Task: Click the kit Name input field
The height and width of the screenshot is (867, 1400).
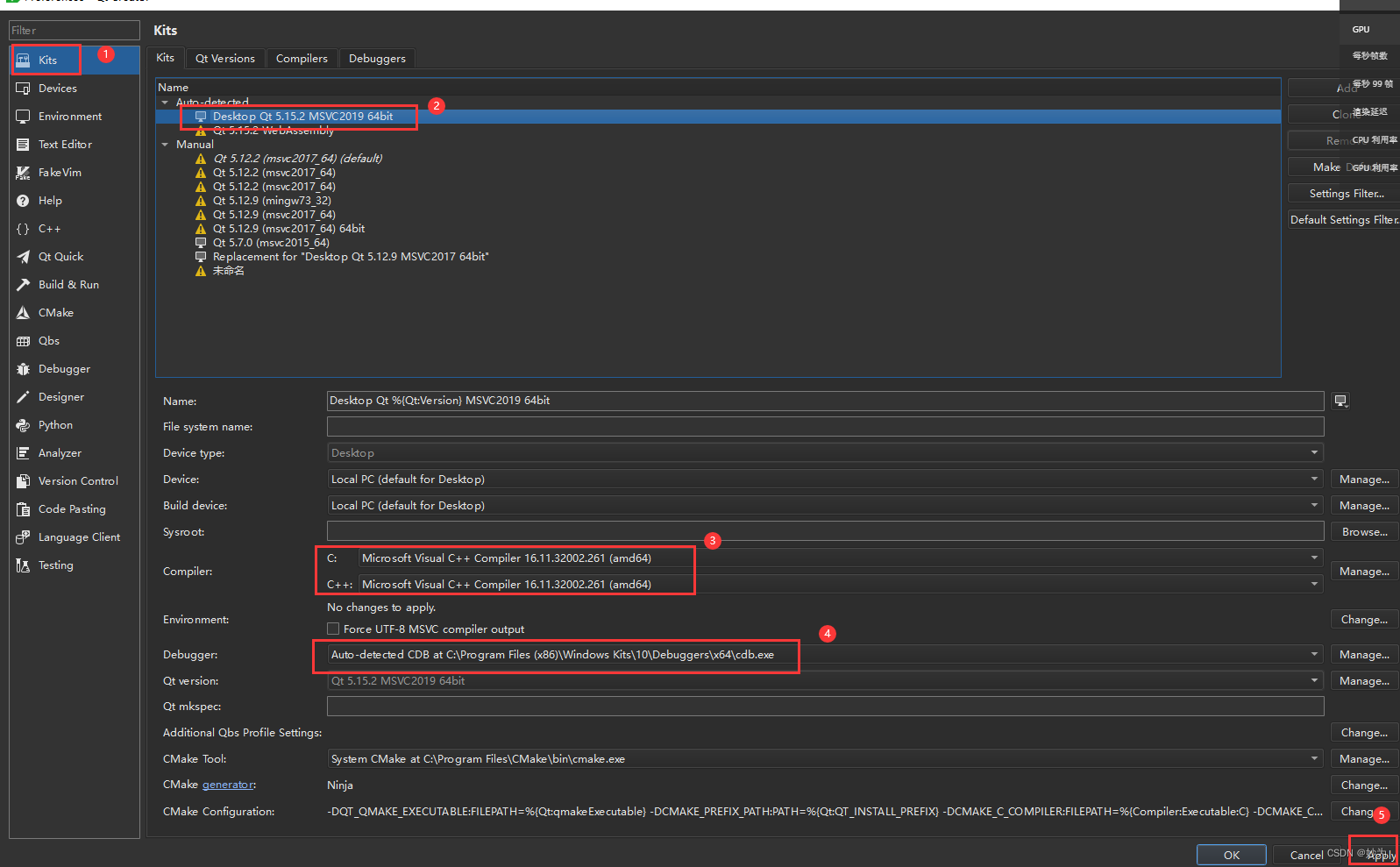Action: click(x=825, y=401)
